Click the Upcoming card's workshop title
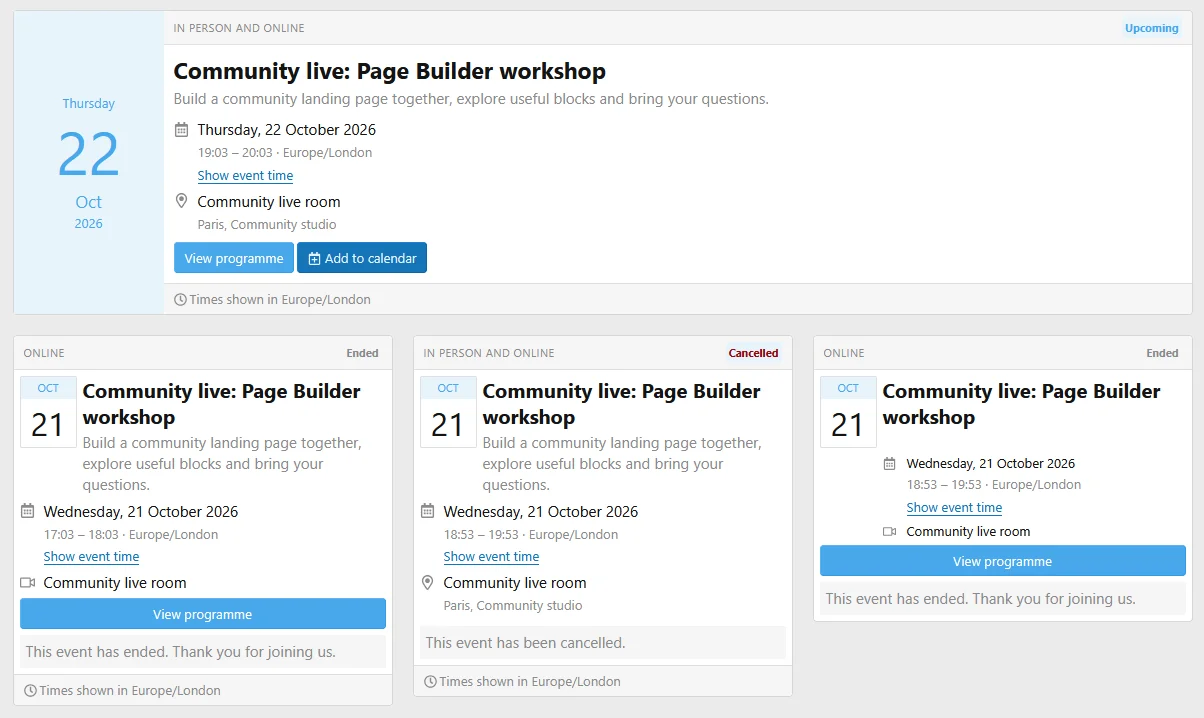The width and height of the screenshot is (1204, 718). click(x=390, y=71)
